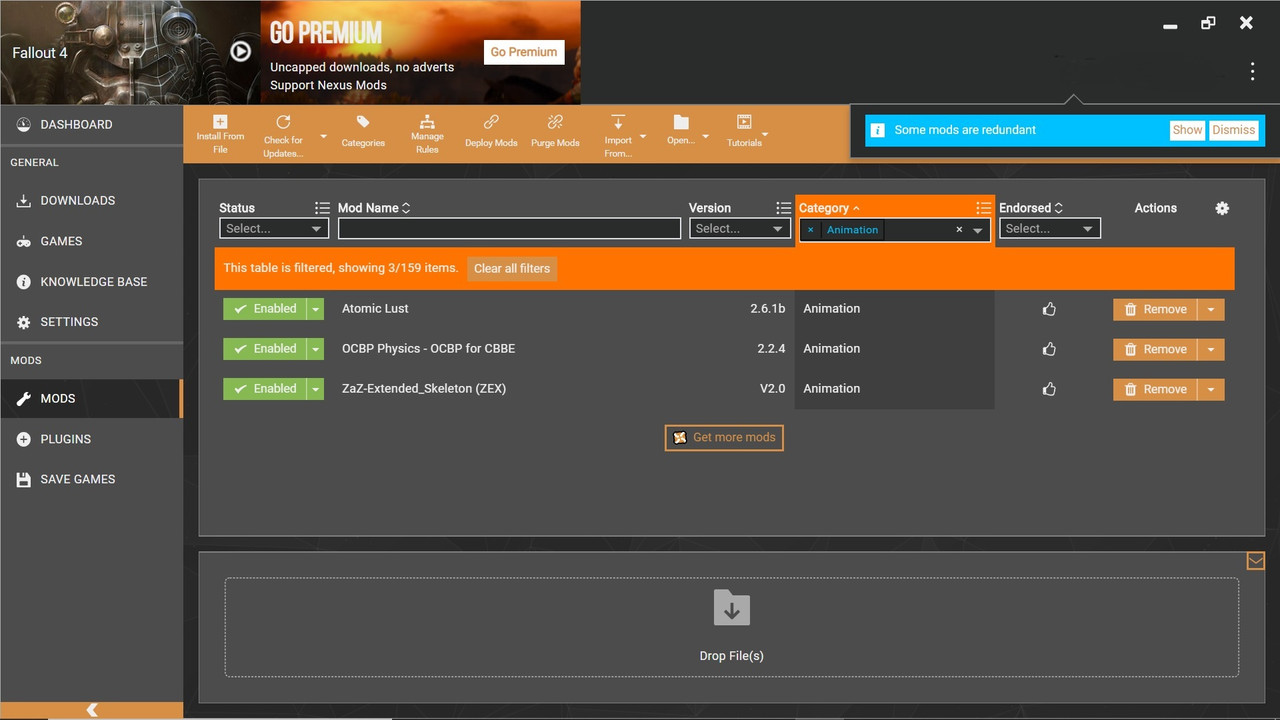Expand more actions for ZaZ-Extended_Skeleton
This screenshot has height=720, width=1280.
click(1211, 389)
